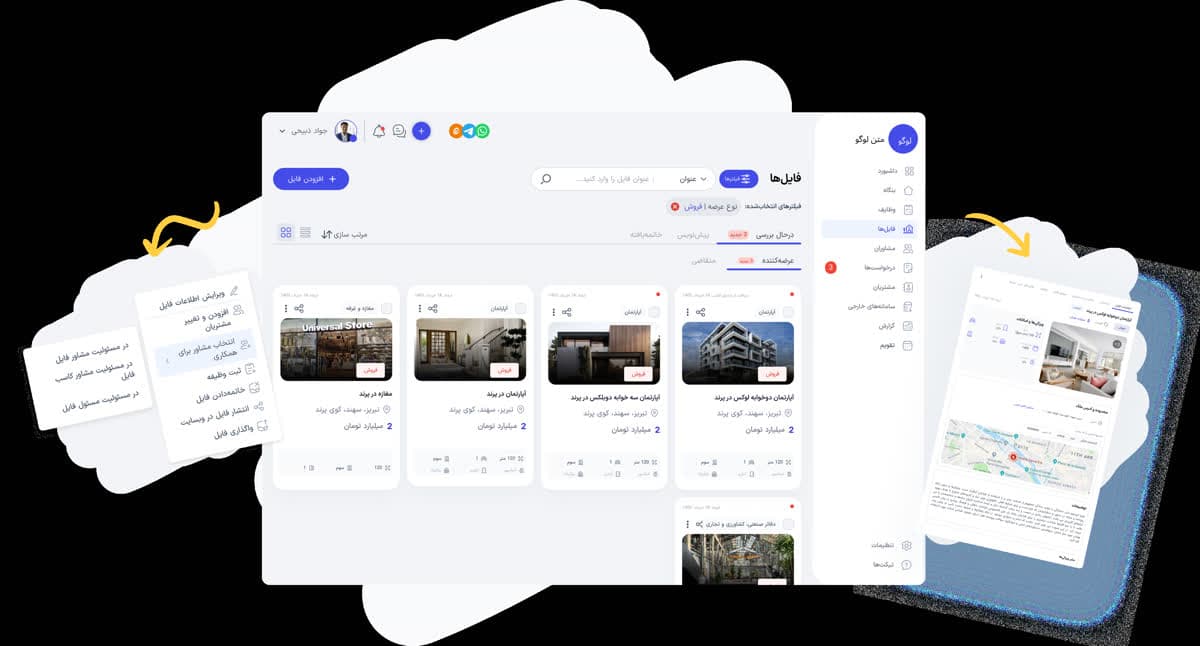Click the افزودن فایل button
The width and height of the screenshot is (1200, 646).
pyautogui.click(x=311, y=179)
